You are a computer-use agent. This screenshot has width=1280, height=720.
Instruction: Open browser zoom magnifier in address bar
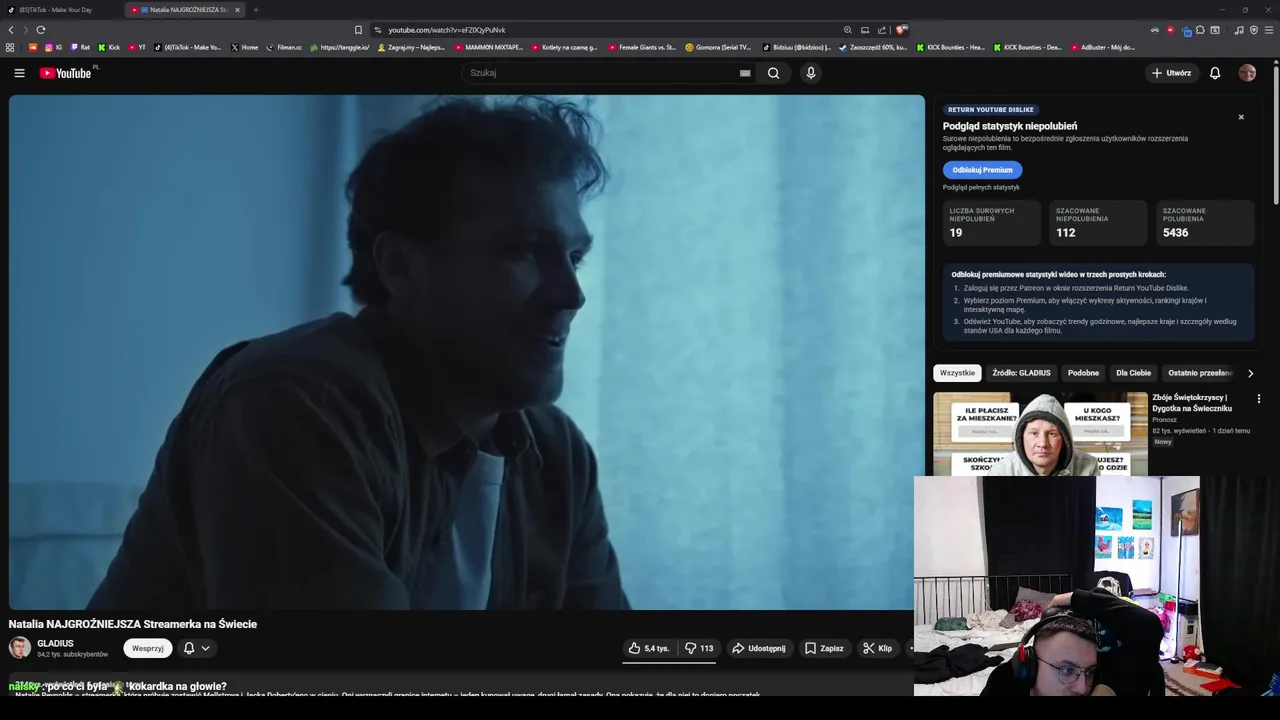[848, 30]
